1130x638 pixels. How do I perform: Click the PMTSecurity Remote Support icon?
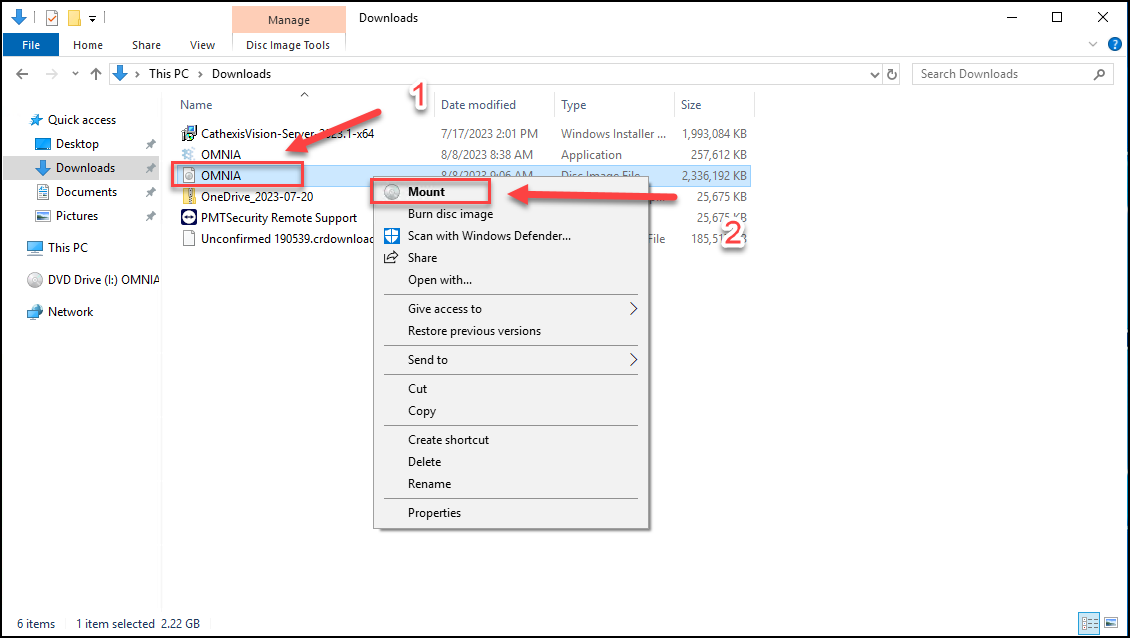click(x=189, y=218)
